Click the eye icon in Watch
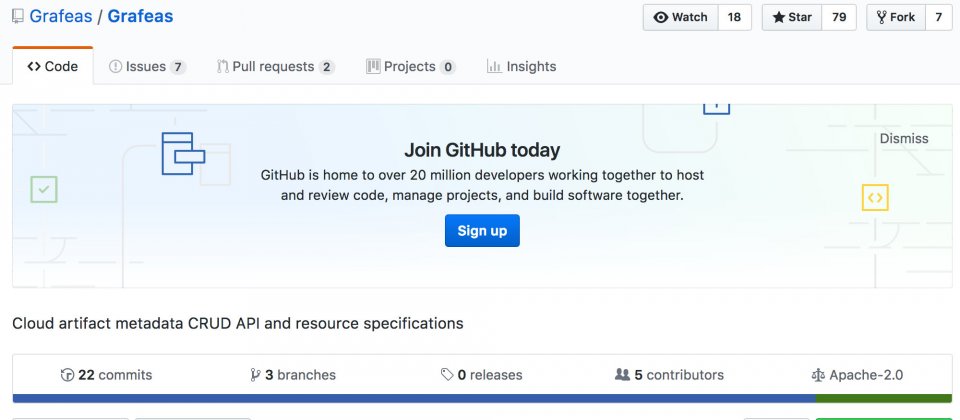 661,17
